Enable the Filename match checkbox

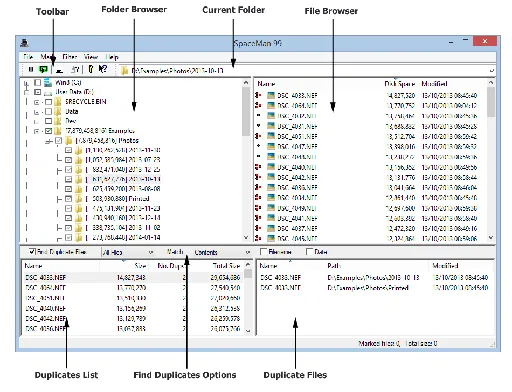point(263,252)
